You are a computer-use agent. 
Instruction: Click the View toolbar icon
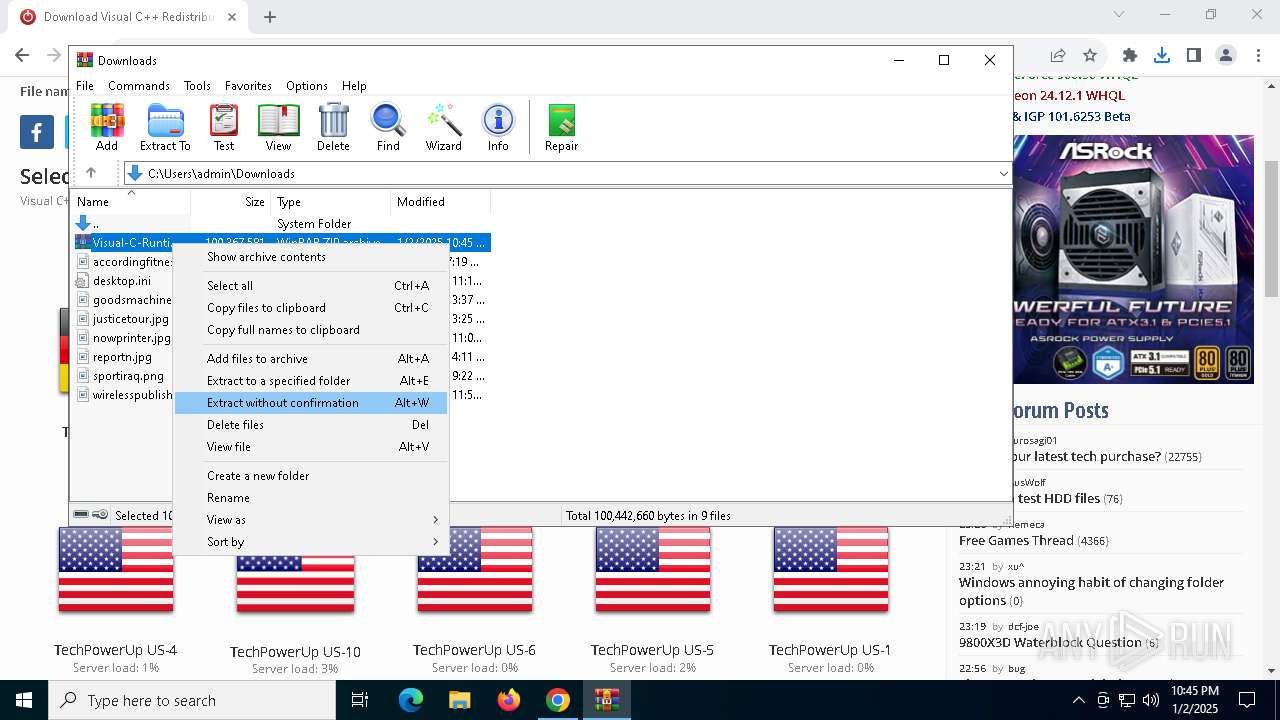click(278, 127)
